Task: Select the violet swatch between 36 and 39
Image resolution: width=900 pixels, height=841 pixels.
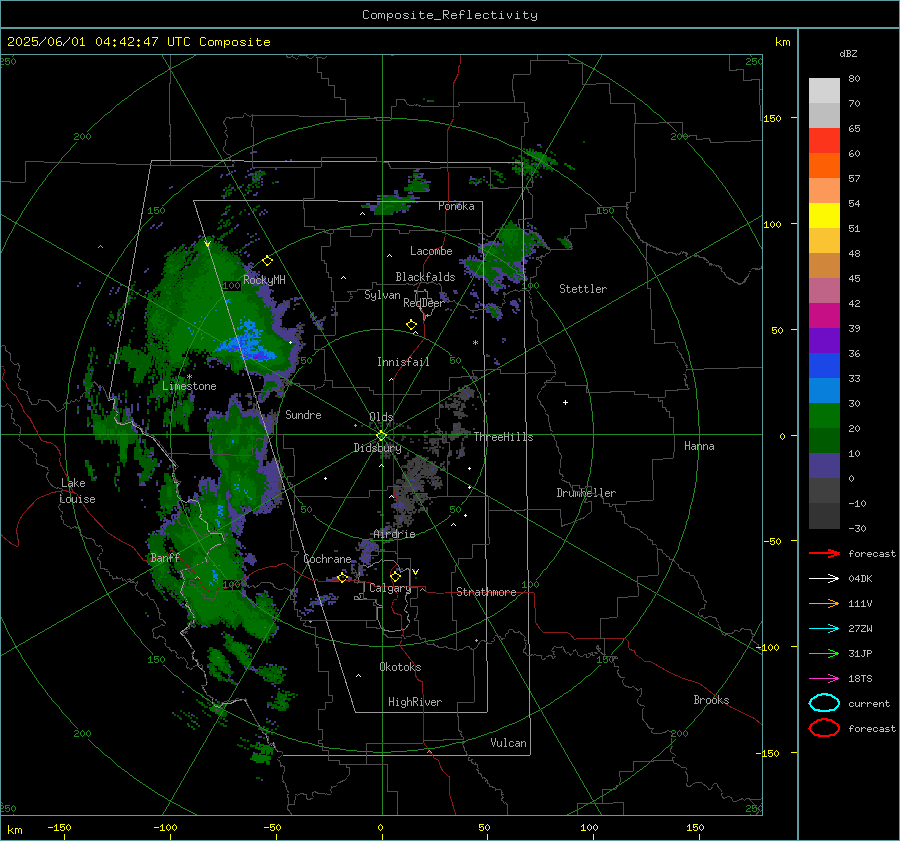Action: point(824,341)
